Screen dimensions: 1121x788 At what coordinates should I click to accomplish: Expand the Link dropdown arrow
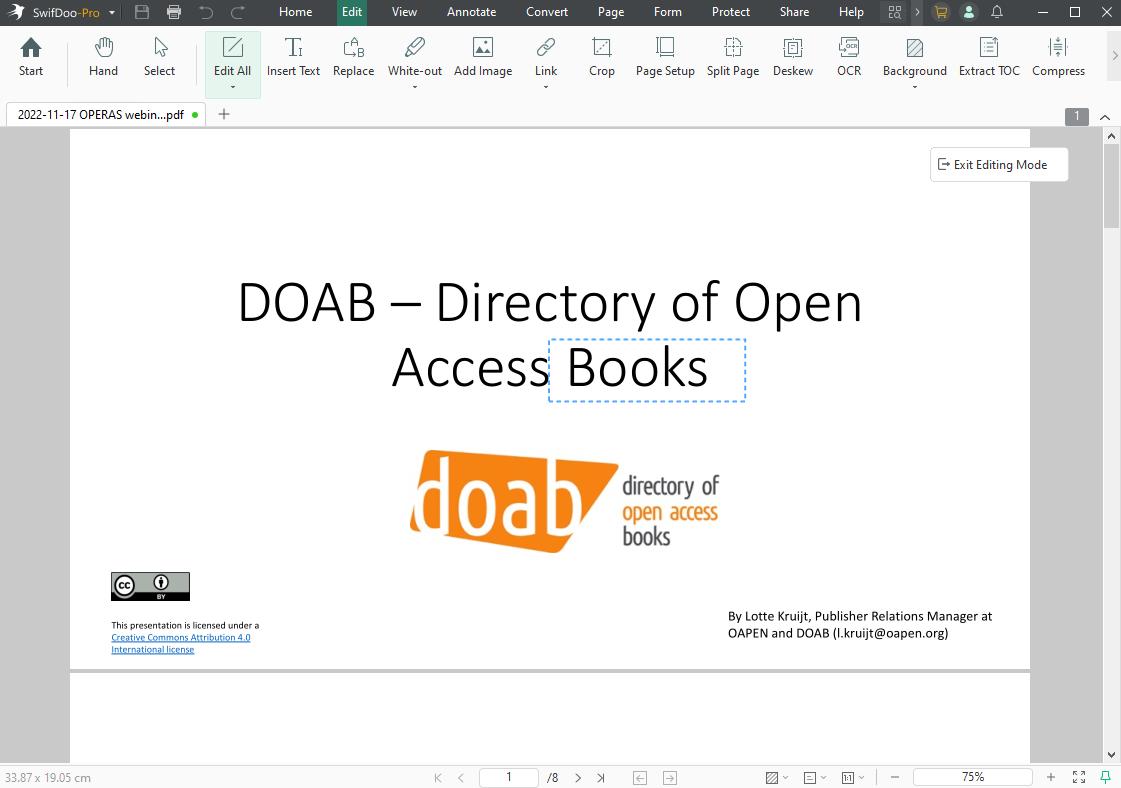coord(545,87)
